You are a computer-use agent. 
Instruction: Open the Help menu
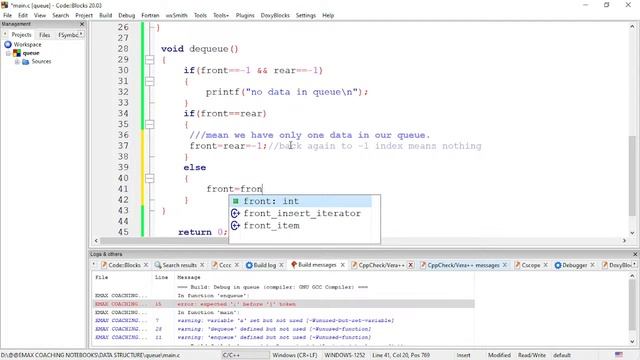click(328, 15)
